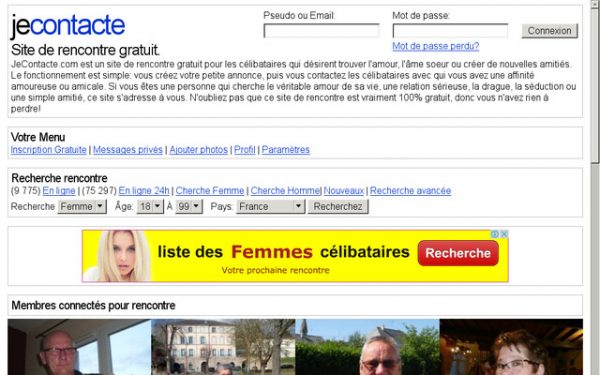Click 'Recherche rencontre' heading
Image resolution: width=600 pixels, height=375 pixels.
tap(59, 178)
